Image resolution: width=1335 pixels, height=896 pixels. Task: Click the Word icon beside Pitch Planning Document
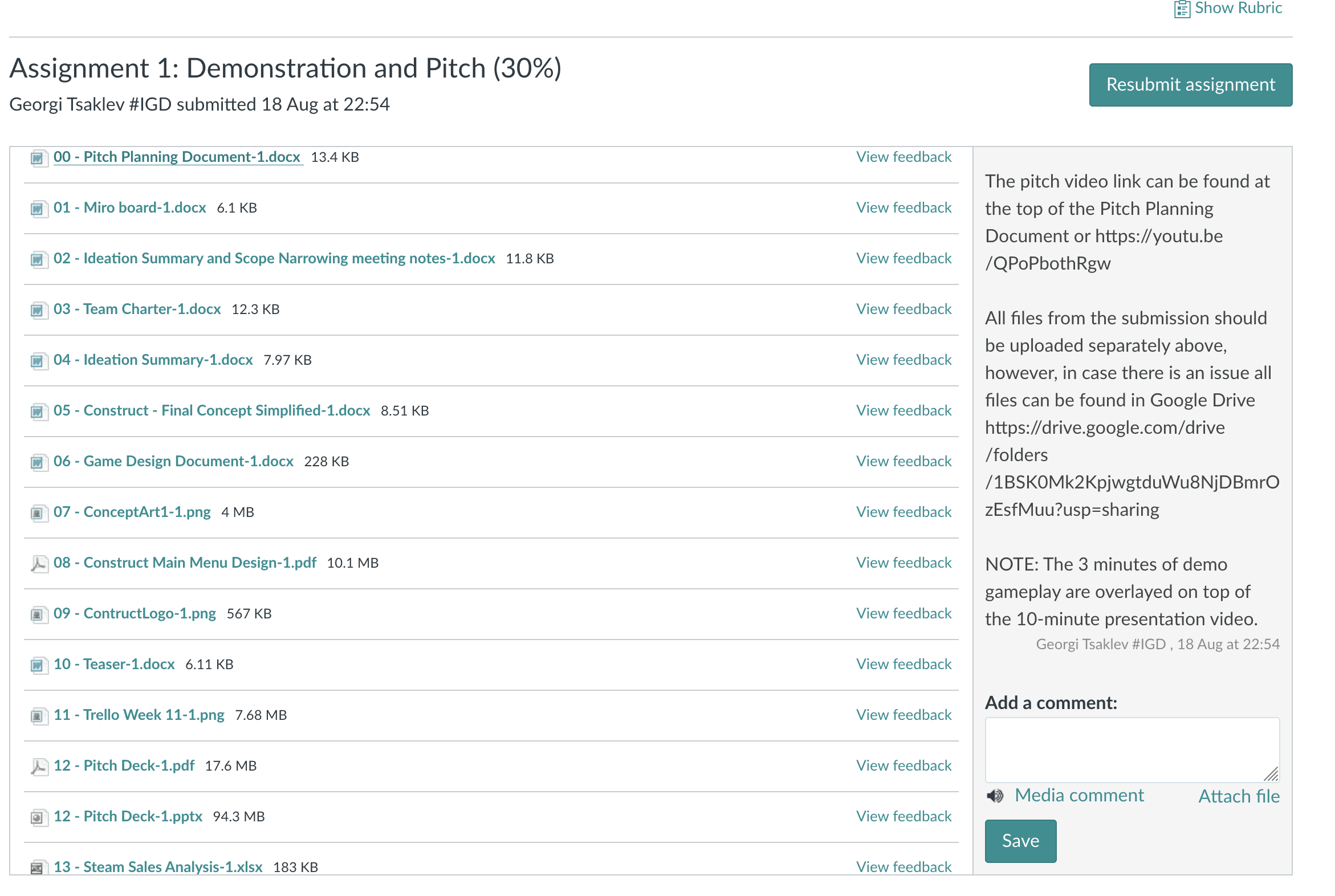click(38, 158)
